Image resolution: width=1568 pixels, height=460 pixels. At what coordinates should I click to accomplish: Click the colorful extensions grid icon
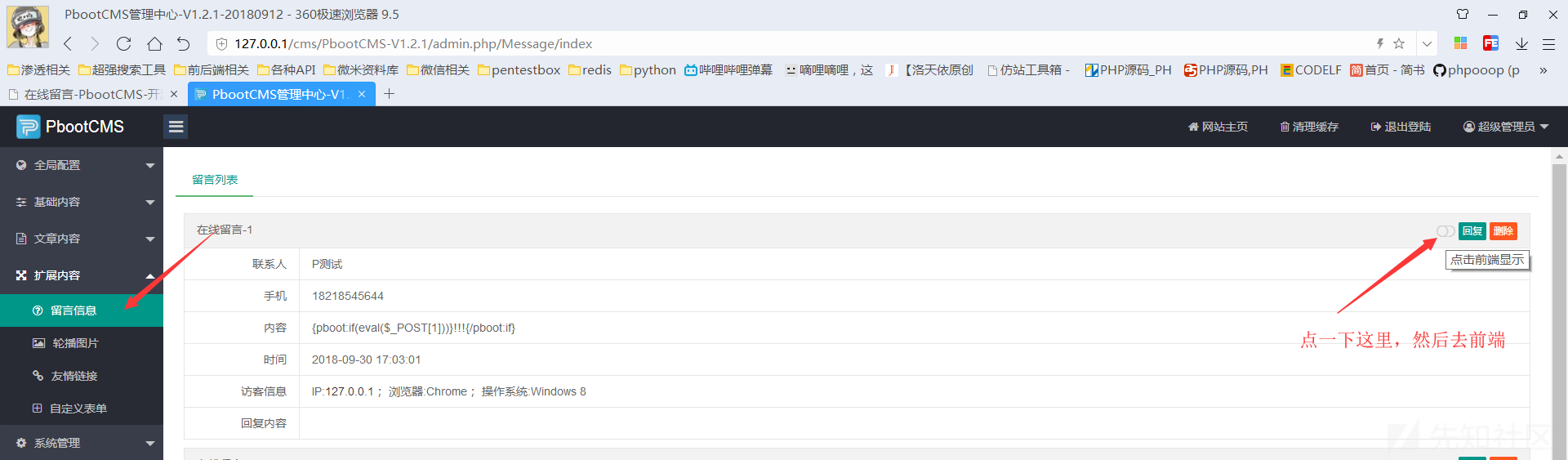[x=1461, y=43]
